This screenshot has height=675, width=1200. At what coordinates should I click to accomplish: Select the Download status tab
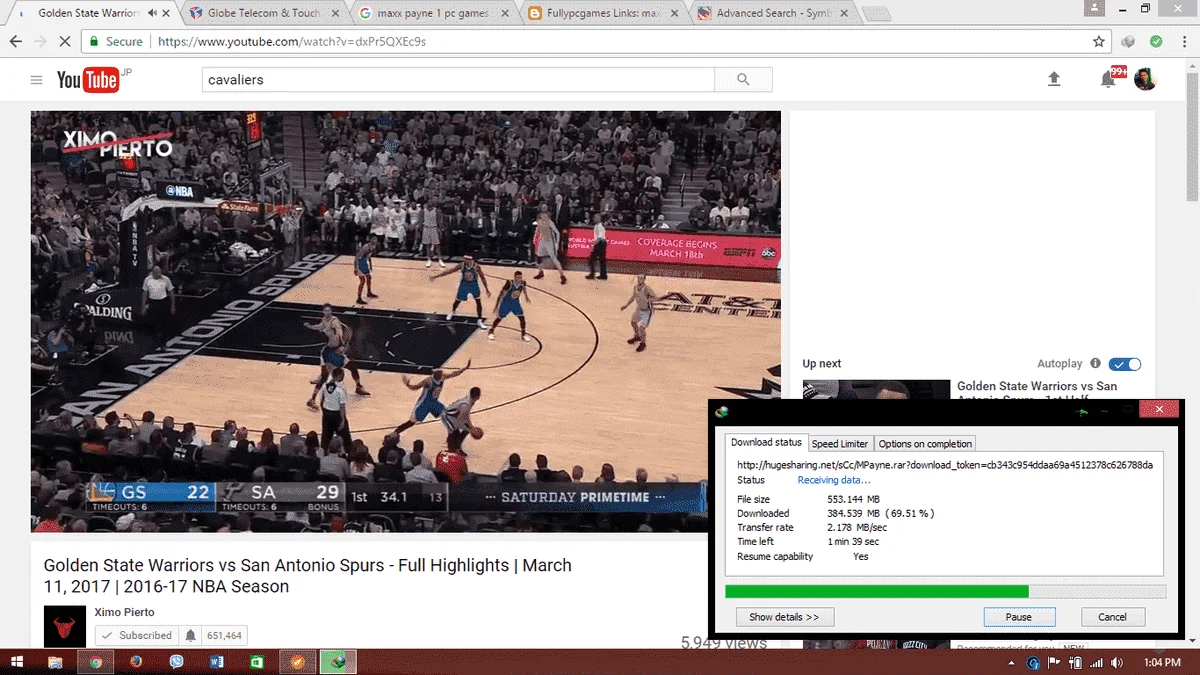(x=766, y=442)
